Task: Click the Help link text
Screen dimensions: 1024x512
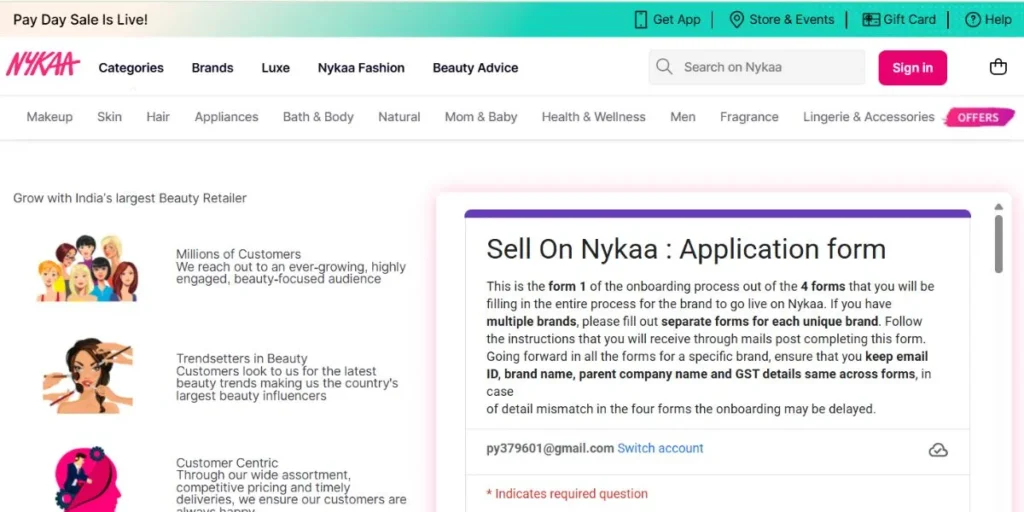Action: [998, 20]
